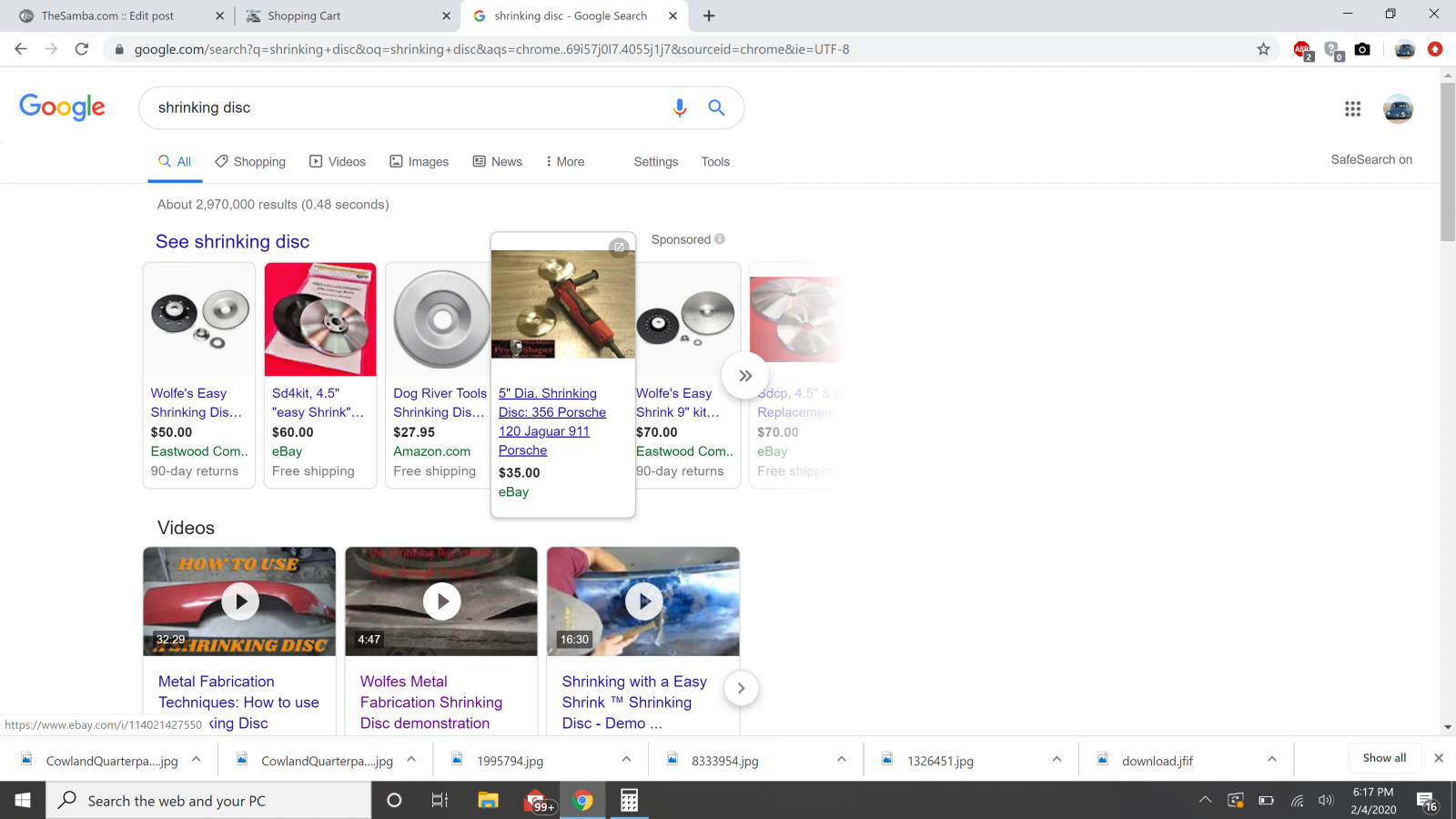Open search Tools

coord(715,162)
